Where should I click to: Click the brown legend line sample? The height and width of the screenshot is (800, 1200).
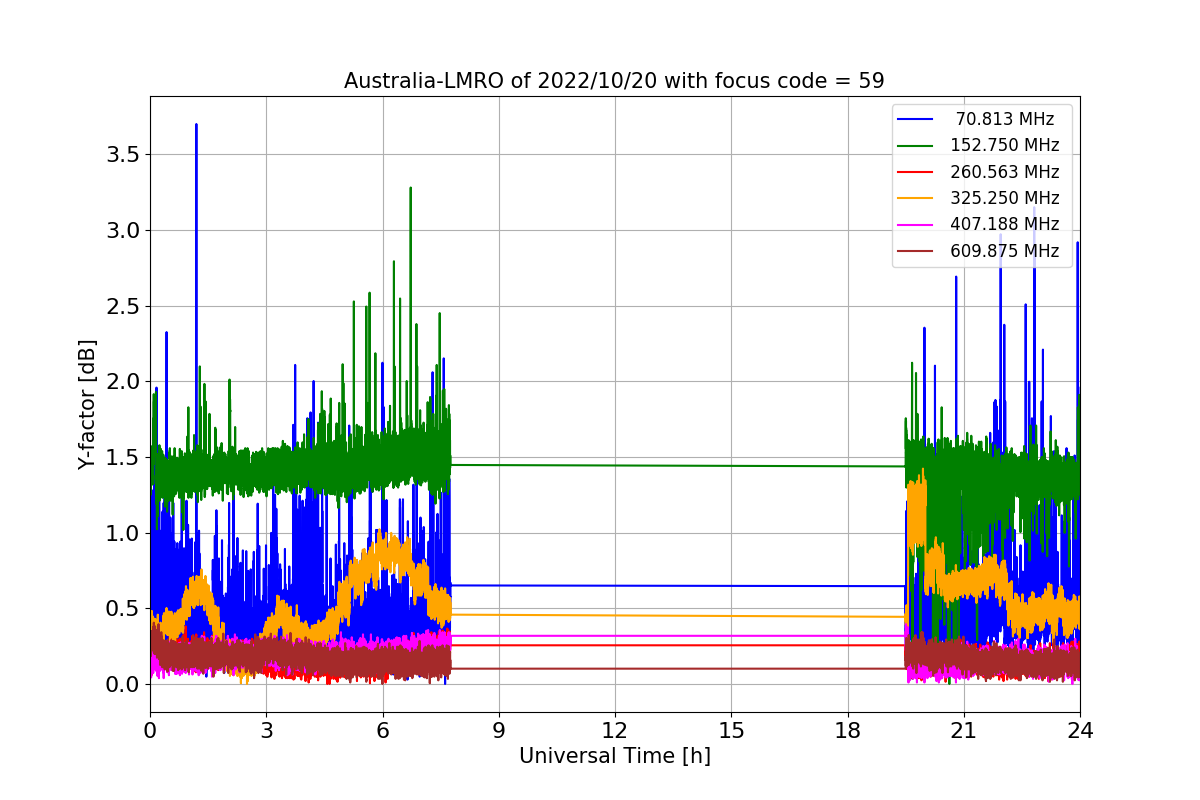[x=916, y=252]
